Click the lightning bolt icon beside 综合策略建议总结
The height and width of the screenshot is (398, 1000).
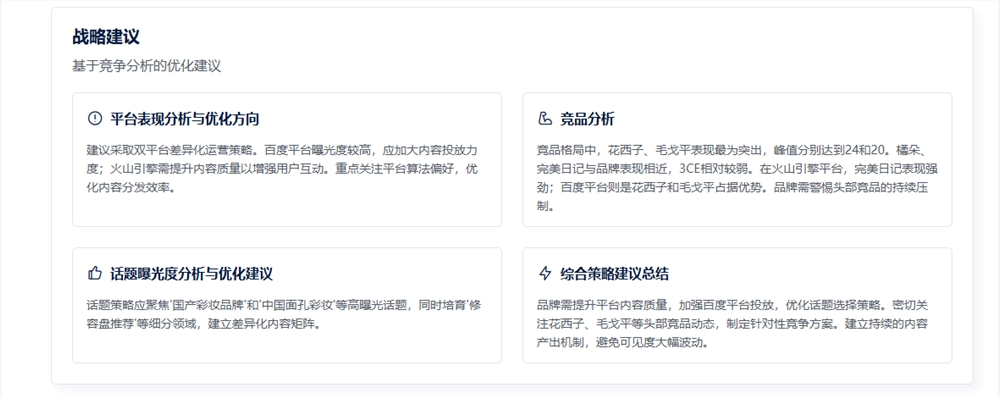click(x=545, y=274)
